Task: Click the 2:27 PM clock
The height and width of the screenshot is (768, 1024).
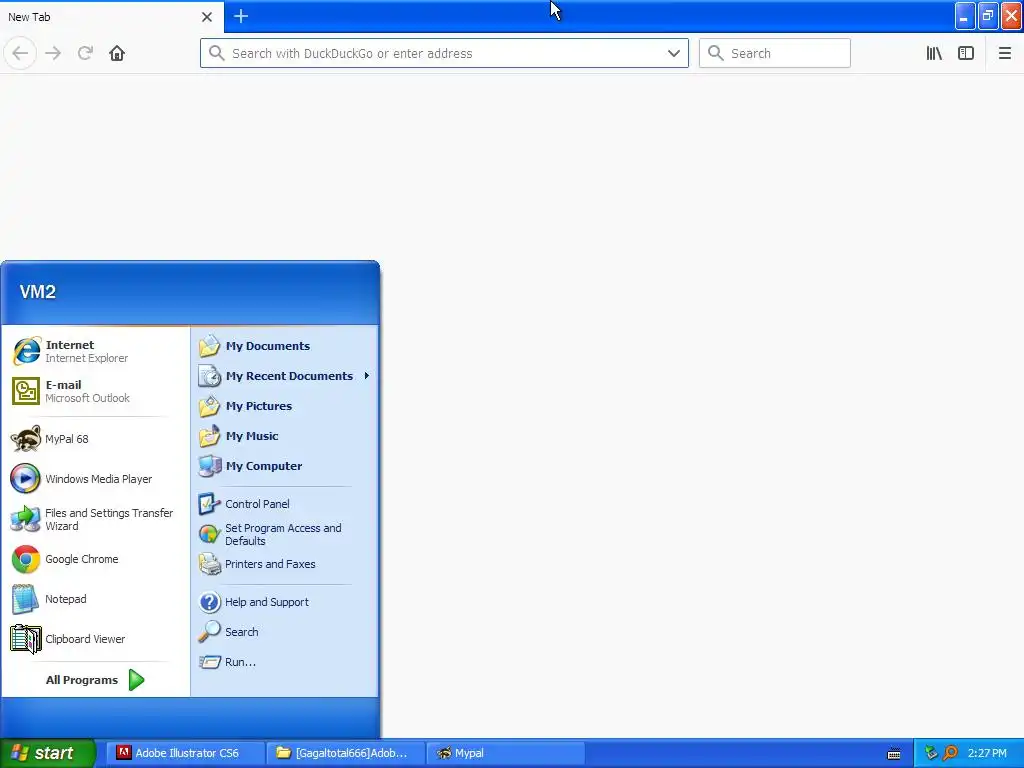Action: [x=987, y=753]
